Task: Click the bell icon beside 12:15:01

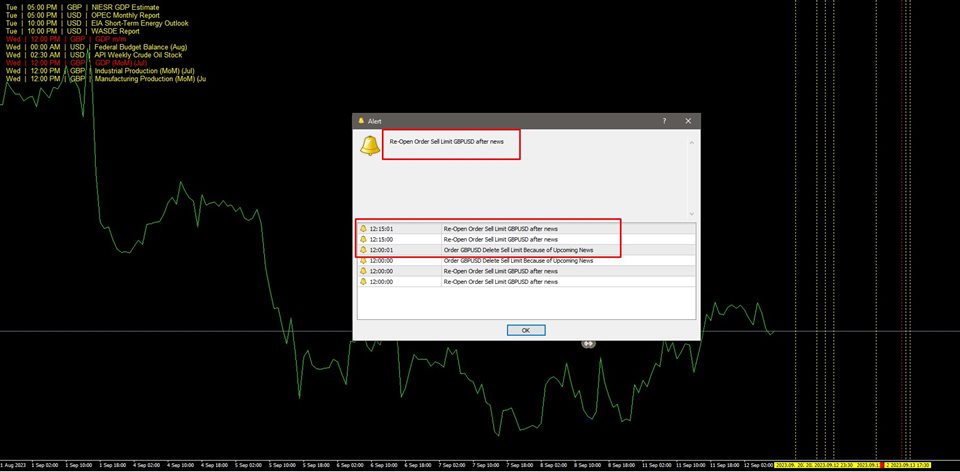Action: tap(364, 229)
